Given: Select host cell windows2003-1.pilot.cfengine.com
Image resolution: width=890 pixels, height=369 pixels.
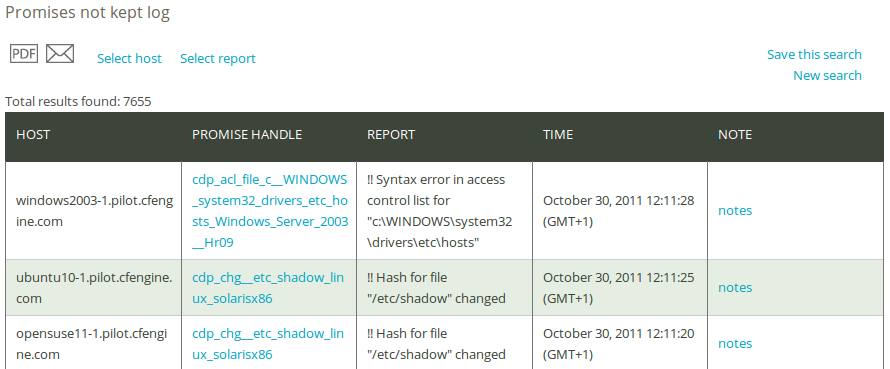Looking at the screenshot, I should 95,211.
